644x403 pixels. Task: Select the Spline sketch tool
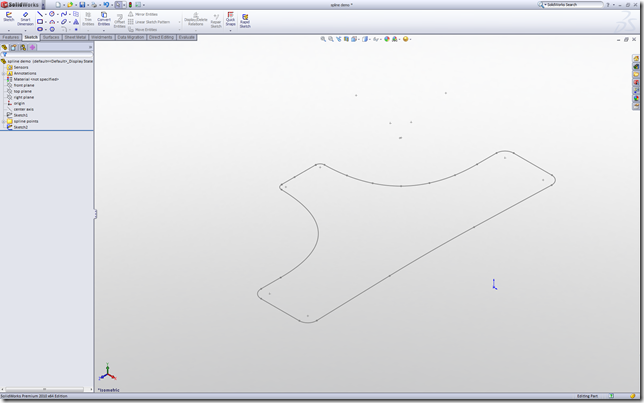64,14
